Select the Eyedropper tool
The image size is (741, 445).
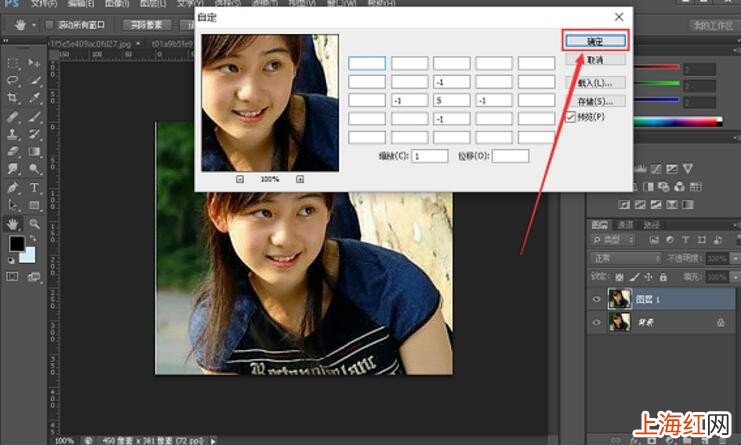(x=34, y=98)
